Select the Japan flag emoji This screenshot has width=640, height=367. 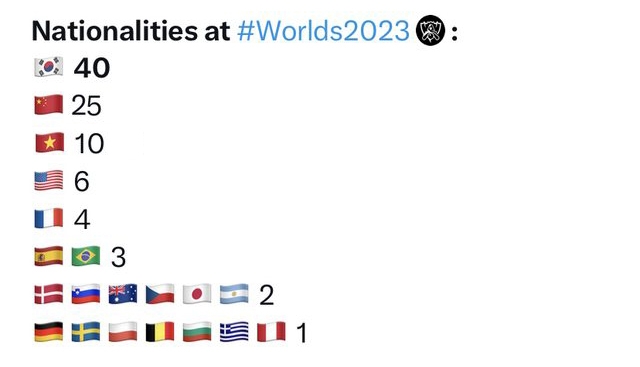coord(197,294)
